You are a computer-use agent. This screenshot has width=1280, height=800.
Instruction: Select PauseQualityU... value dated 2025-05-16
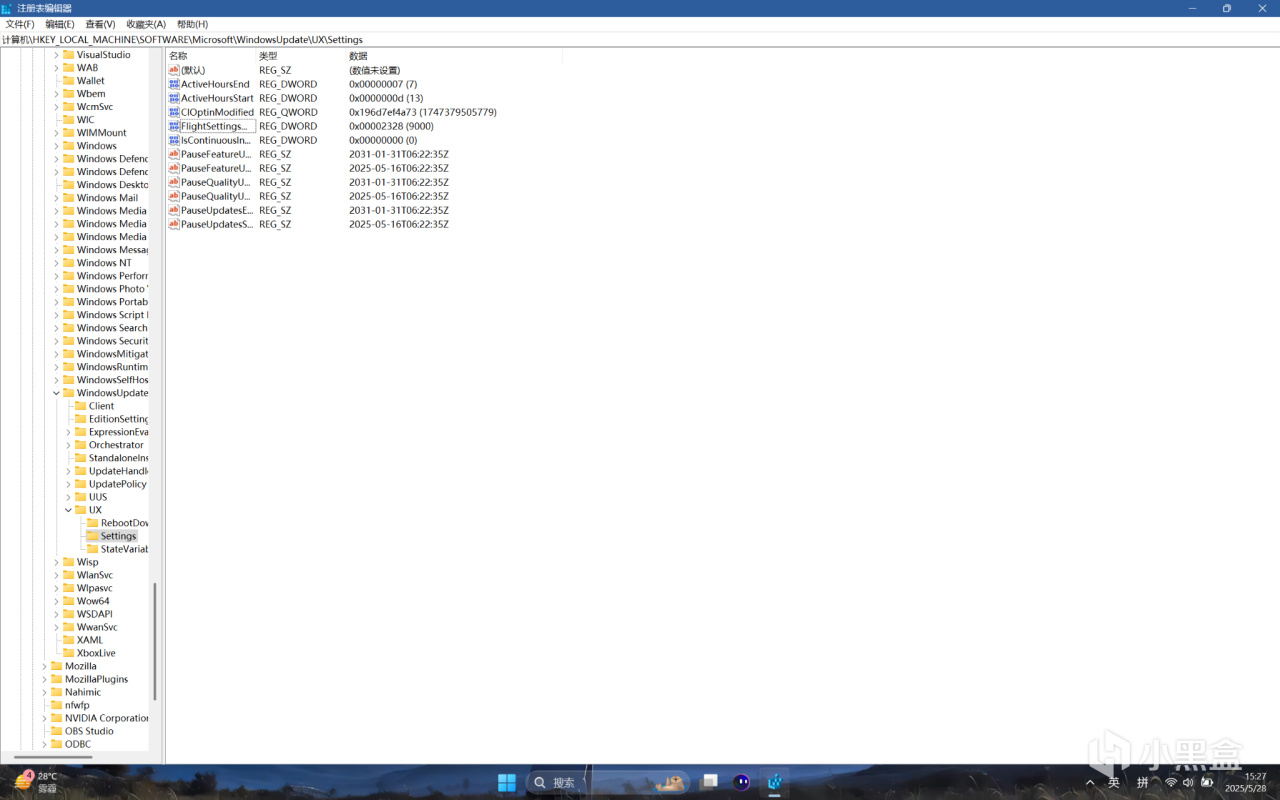click(216, 196)
